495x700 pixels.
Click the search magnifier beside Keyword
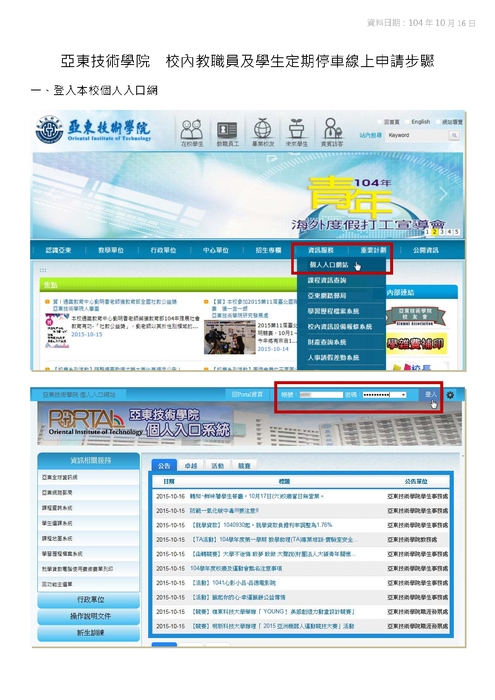tap(454, 135)
